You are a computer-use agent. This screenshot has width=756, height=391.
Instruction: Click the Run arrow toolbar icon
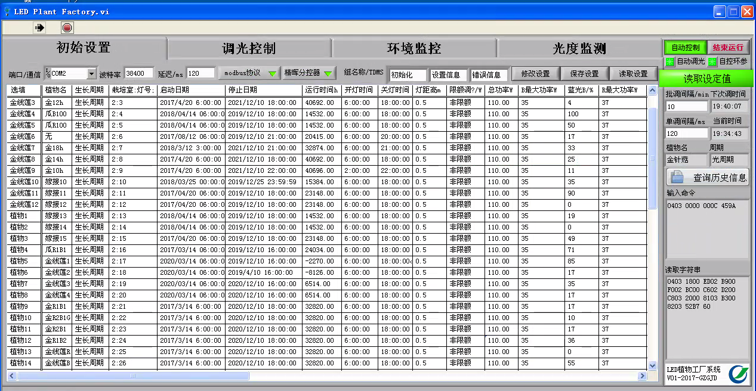[40, 28]
